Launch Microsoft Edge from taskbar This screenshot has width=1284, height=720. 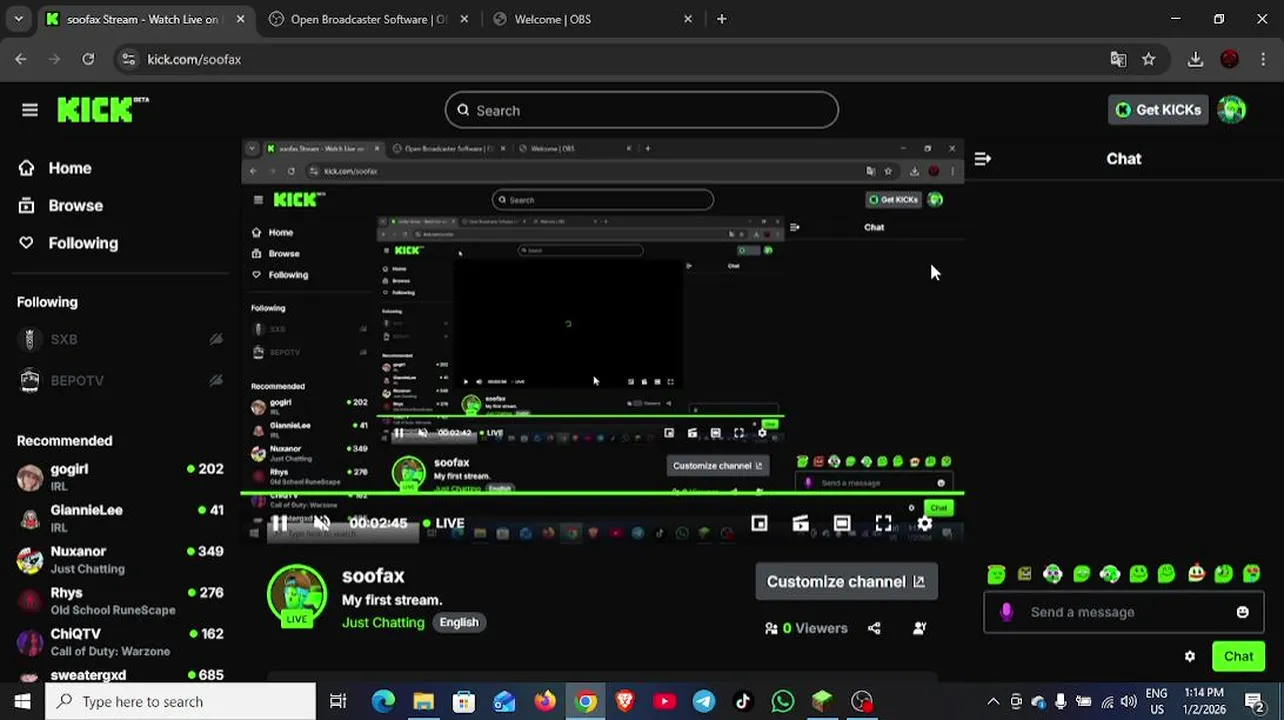pyautogui.click(x=383, y=701)
